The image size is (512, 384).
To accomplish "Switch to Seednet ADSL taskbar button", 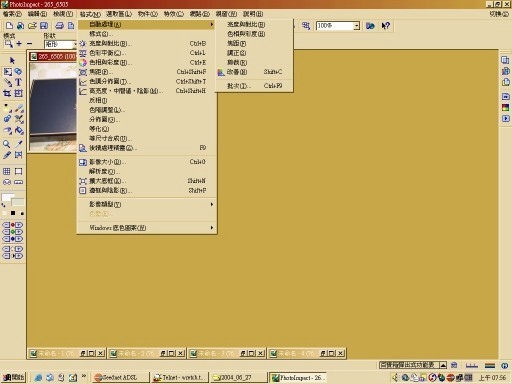I will pos(121,377).
